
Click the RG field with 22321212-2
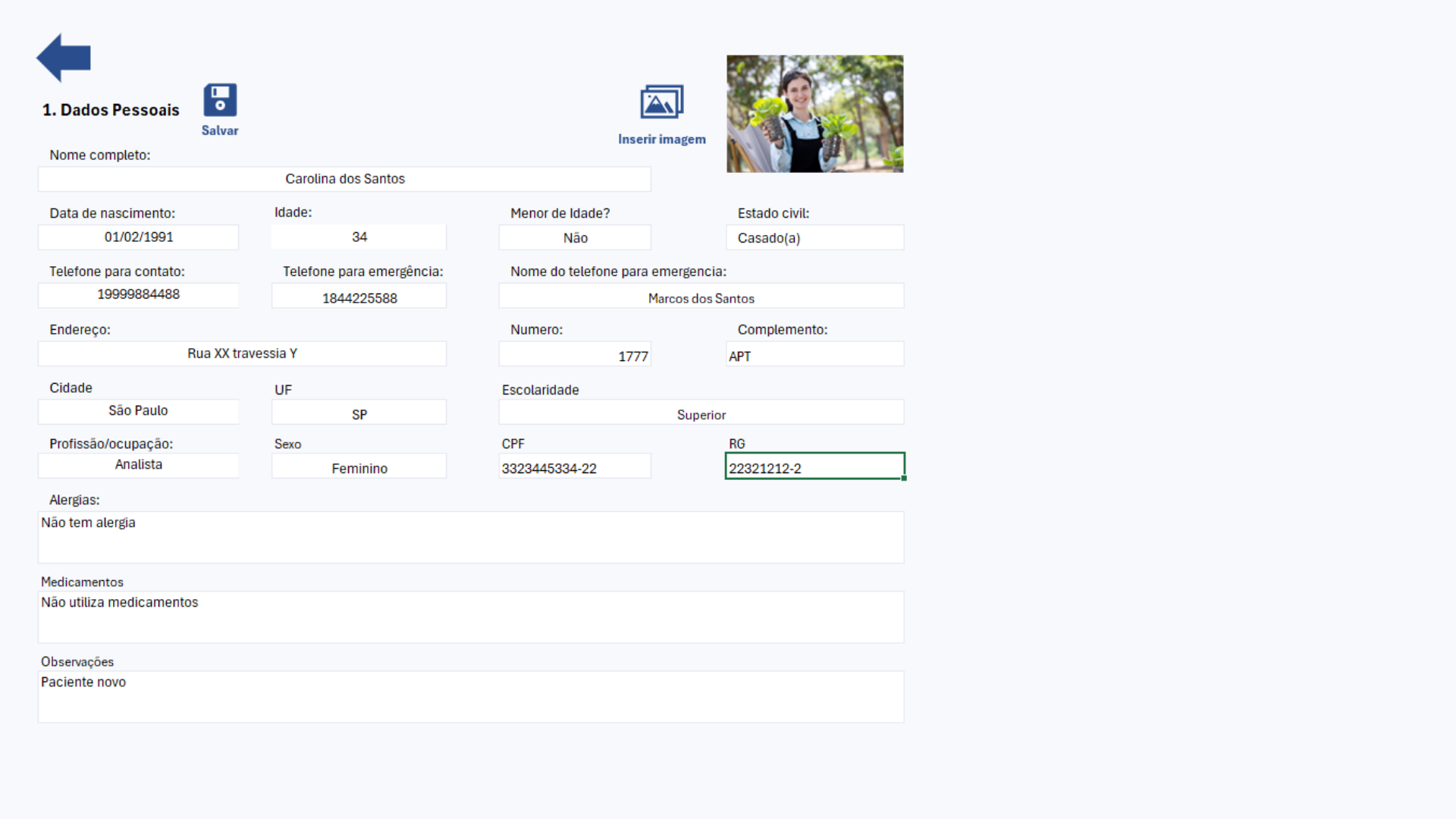814,467
